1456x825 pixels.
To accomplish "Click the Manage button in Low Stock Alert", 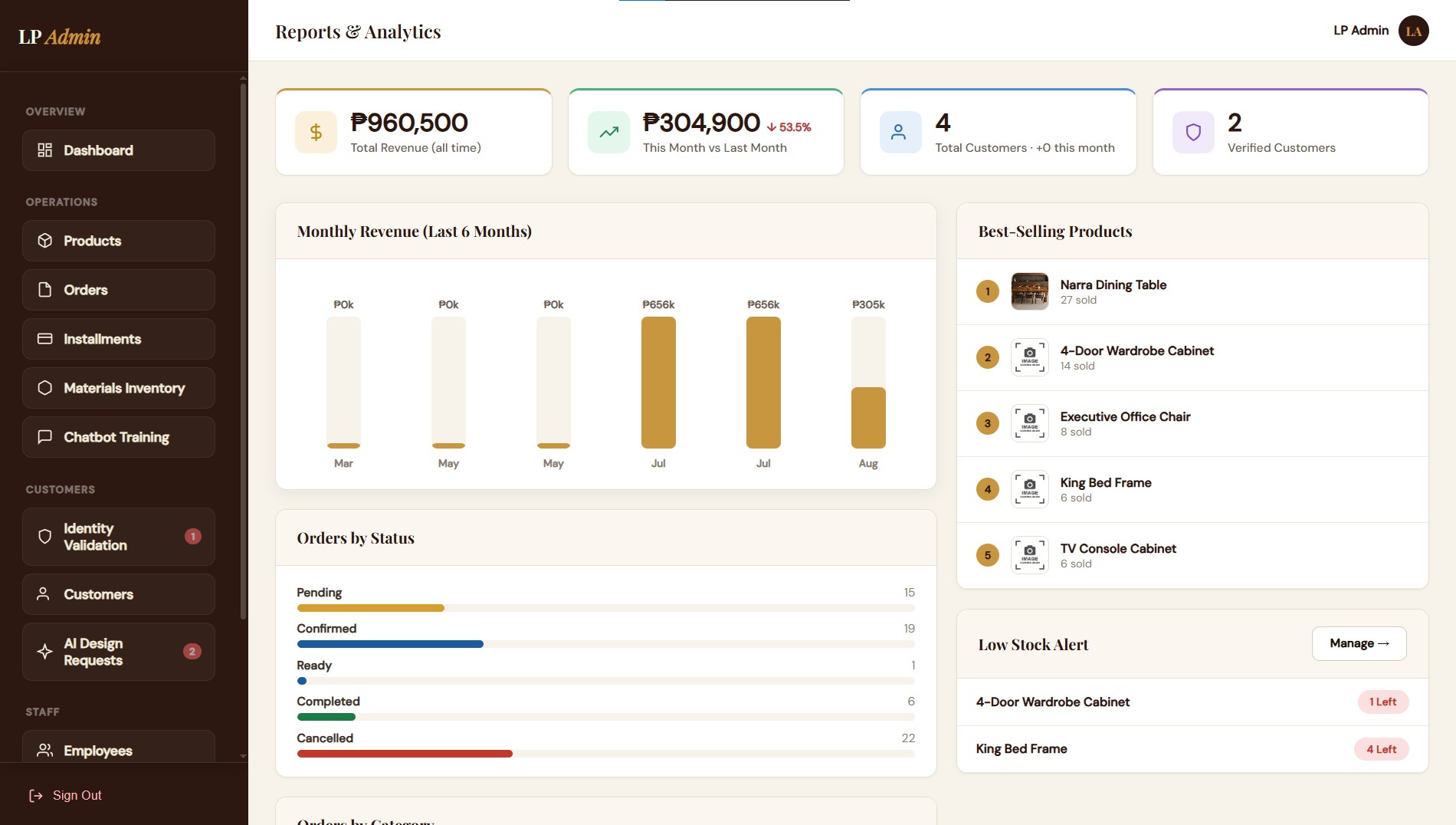I will point(1359,644).
